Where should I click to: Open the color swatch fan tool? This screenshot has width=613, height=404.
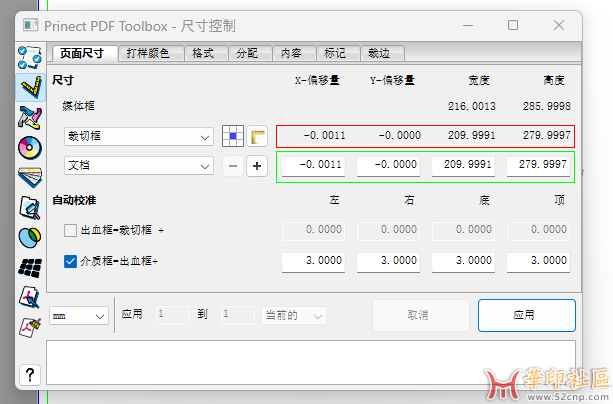(x=30, y=178)
